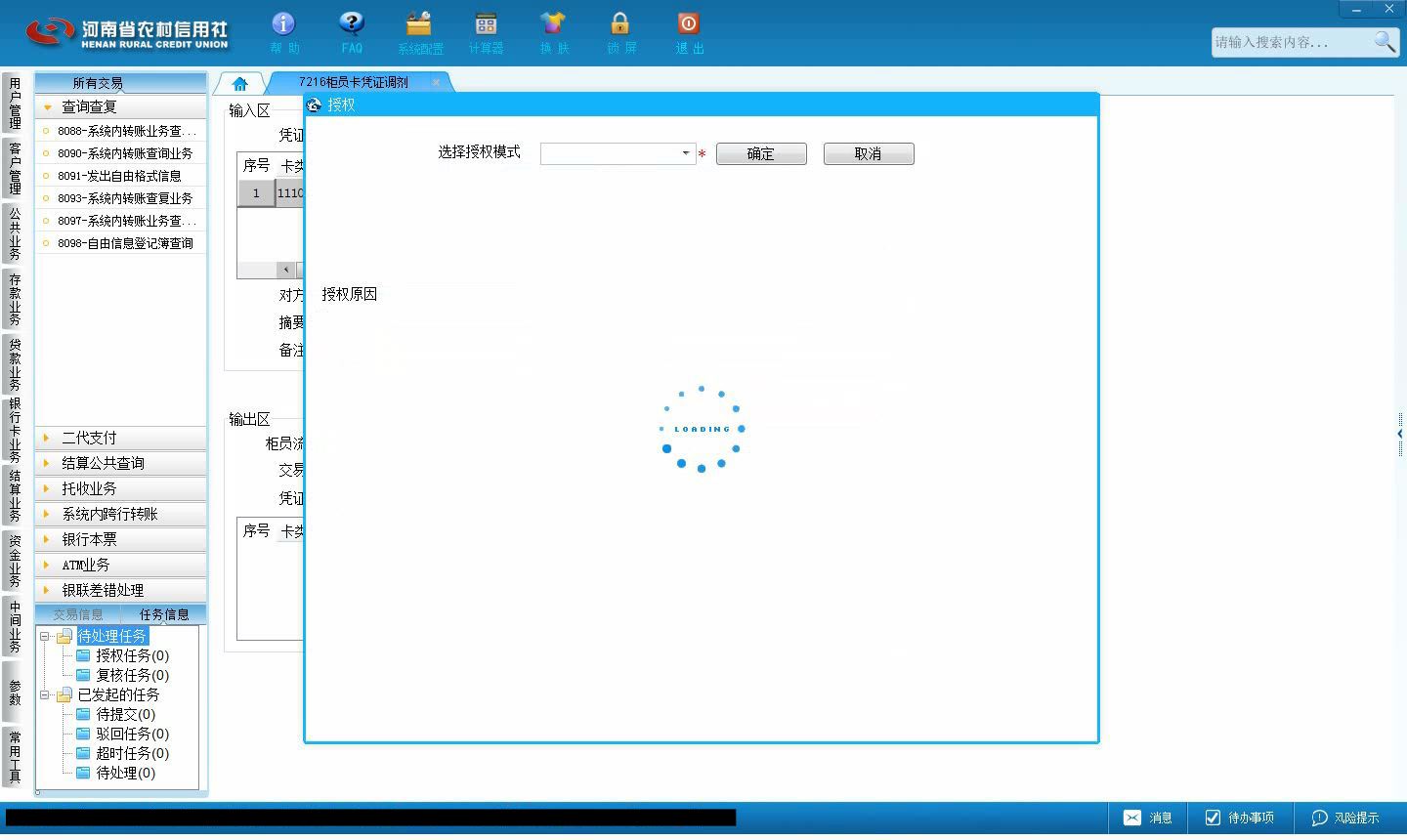Expand the 二代支付 section
Image resolution: width=1407 pixels, height=840 pixels.
(121, 438)
